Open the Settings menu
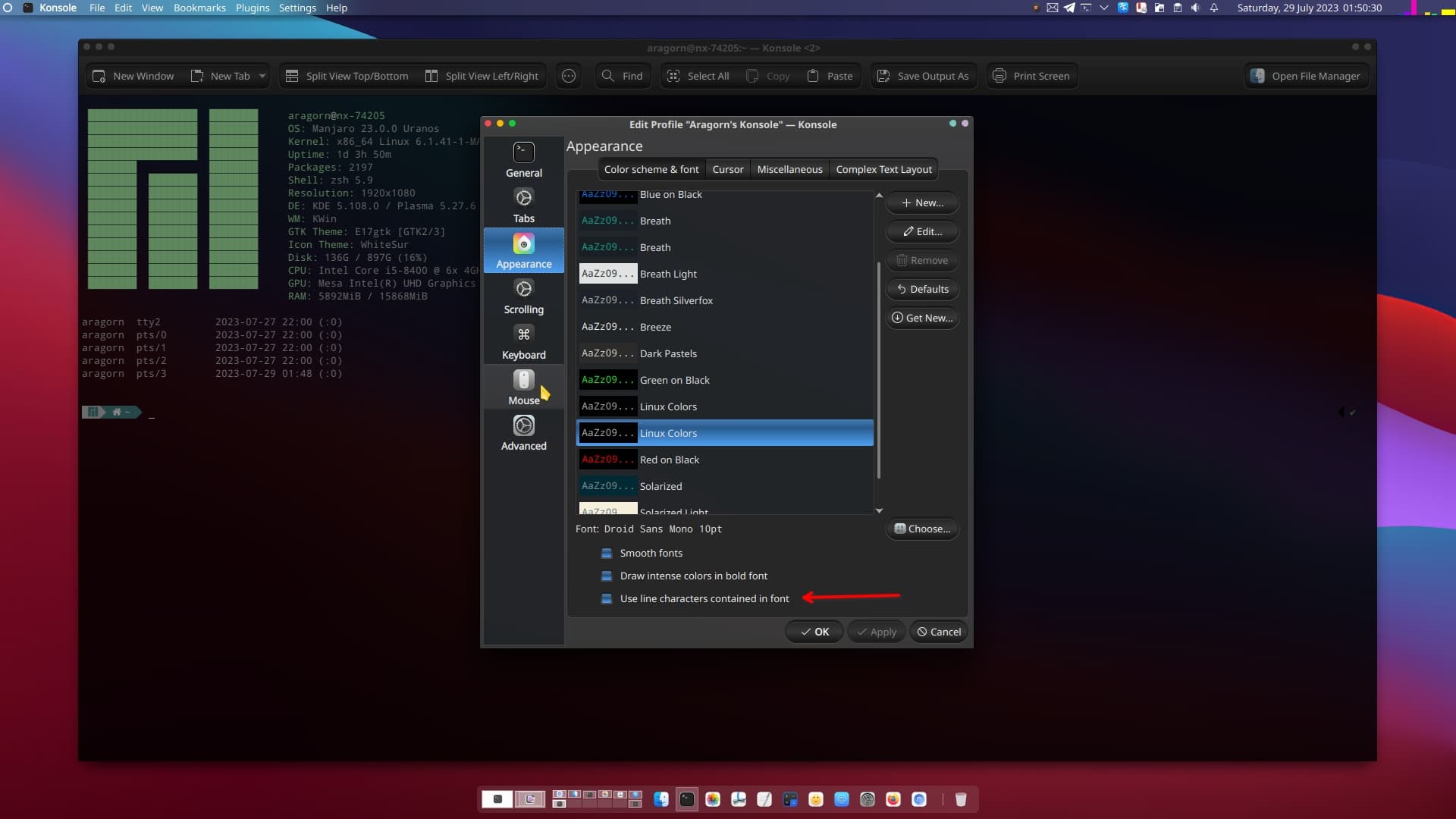The image size is (1456, 819). point(297,8)
